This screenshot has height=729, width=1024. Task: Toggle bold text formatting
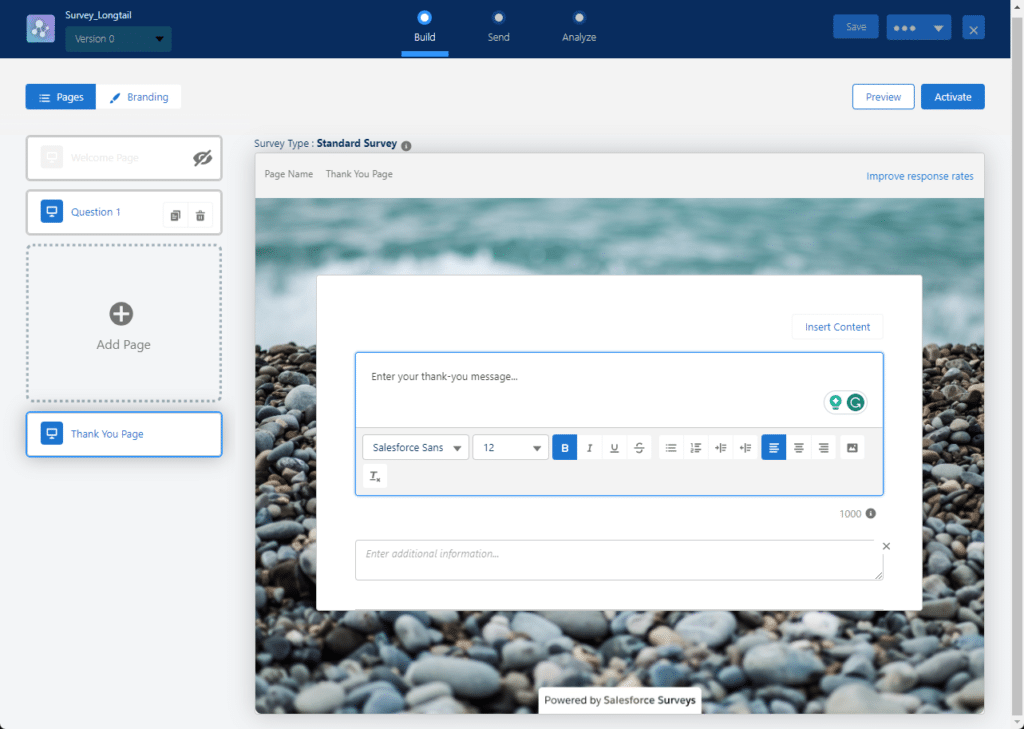(565, 448)
